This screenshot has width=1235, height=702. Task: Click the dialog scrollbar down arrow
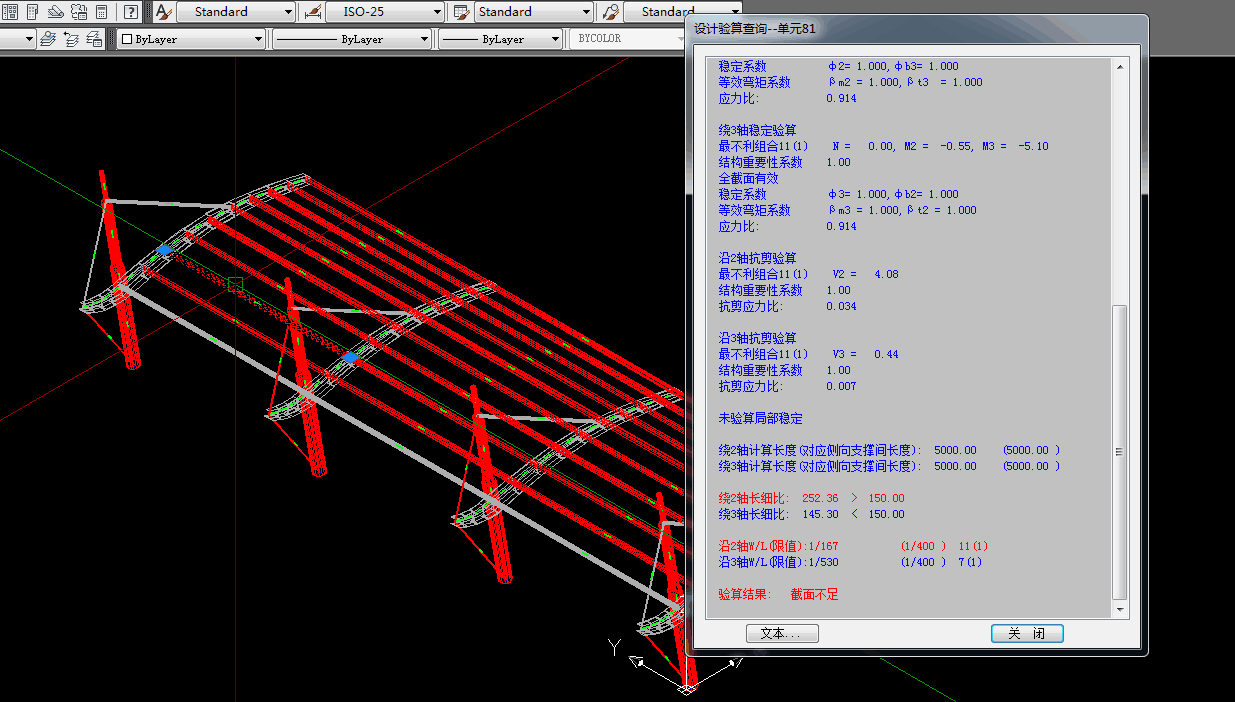coord(1119,609)
